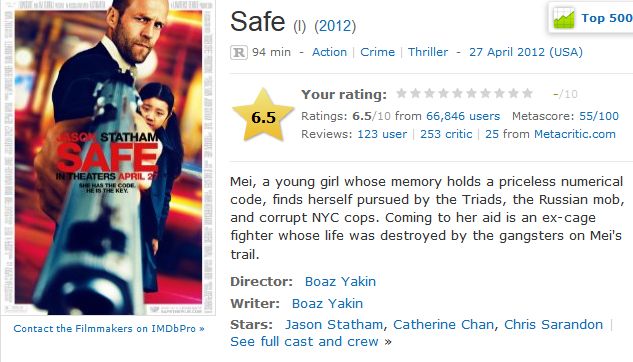Screen dimensions: 633x362
Task: Open the Thriller genre link
Action: [x=428, y=52]
